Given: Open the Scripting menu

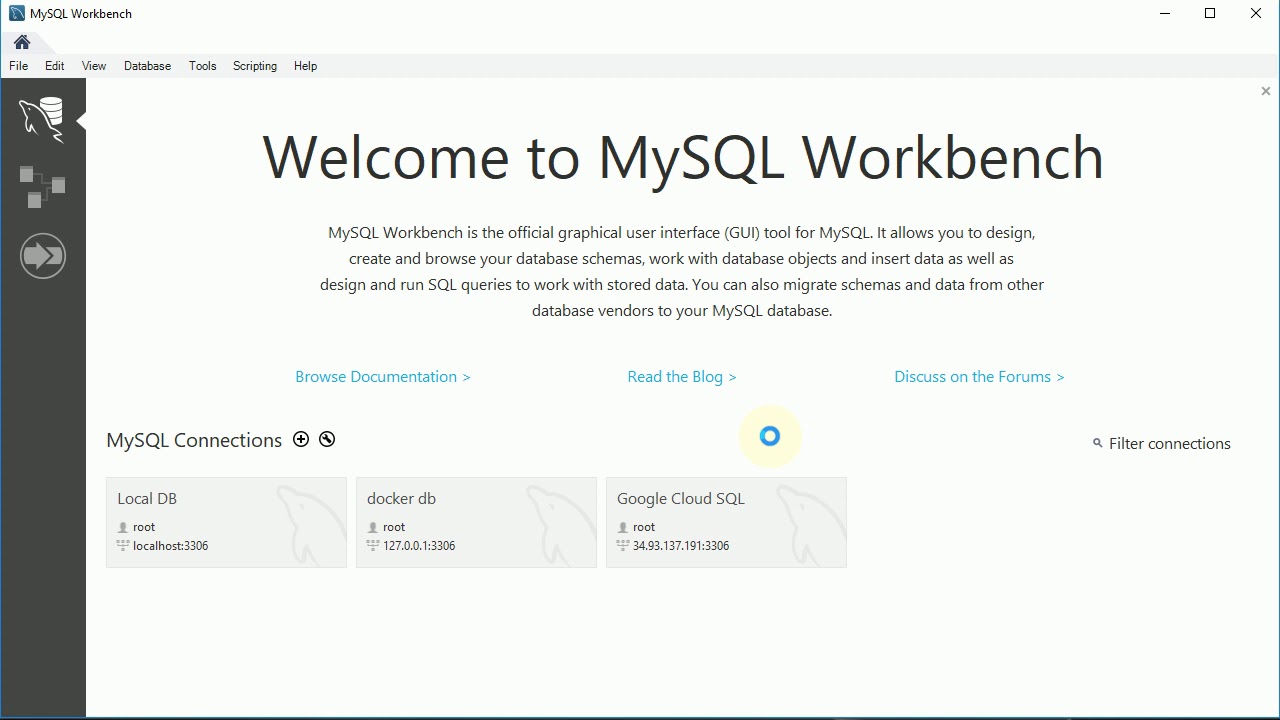Looking at the screenshot, I should point(255,66).
